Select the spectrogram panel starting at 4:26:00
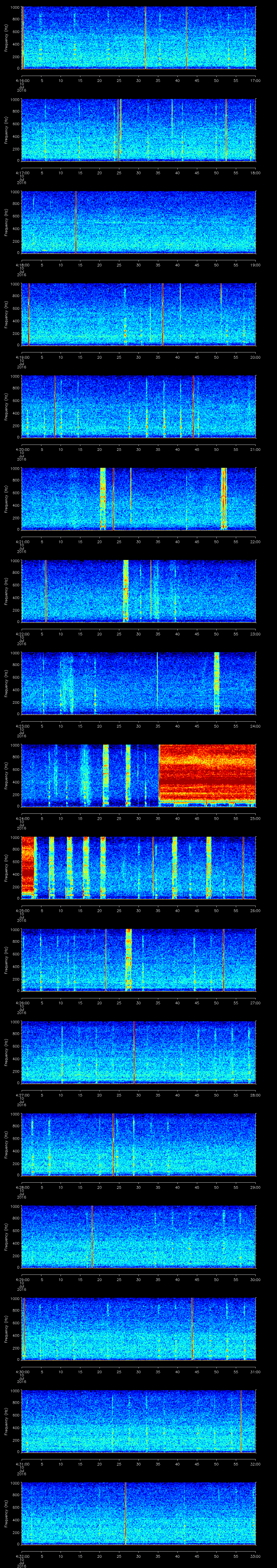Viewport: 277px width, 1568px height. click(x=138, y=960)
